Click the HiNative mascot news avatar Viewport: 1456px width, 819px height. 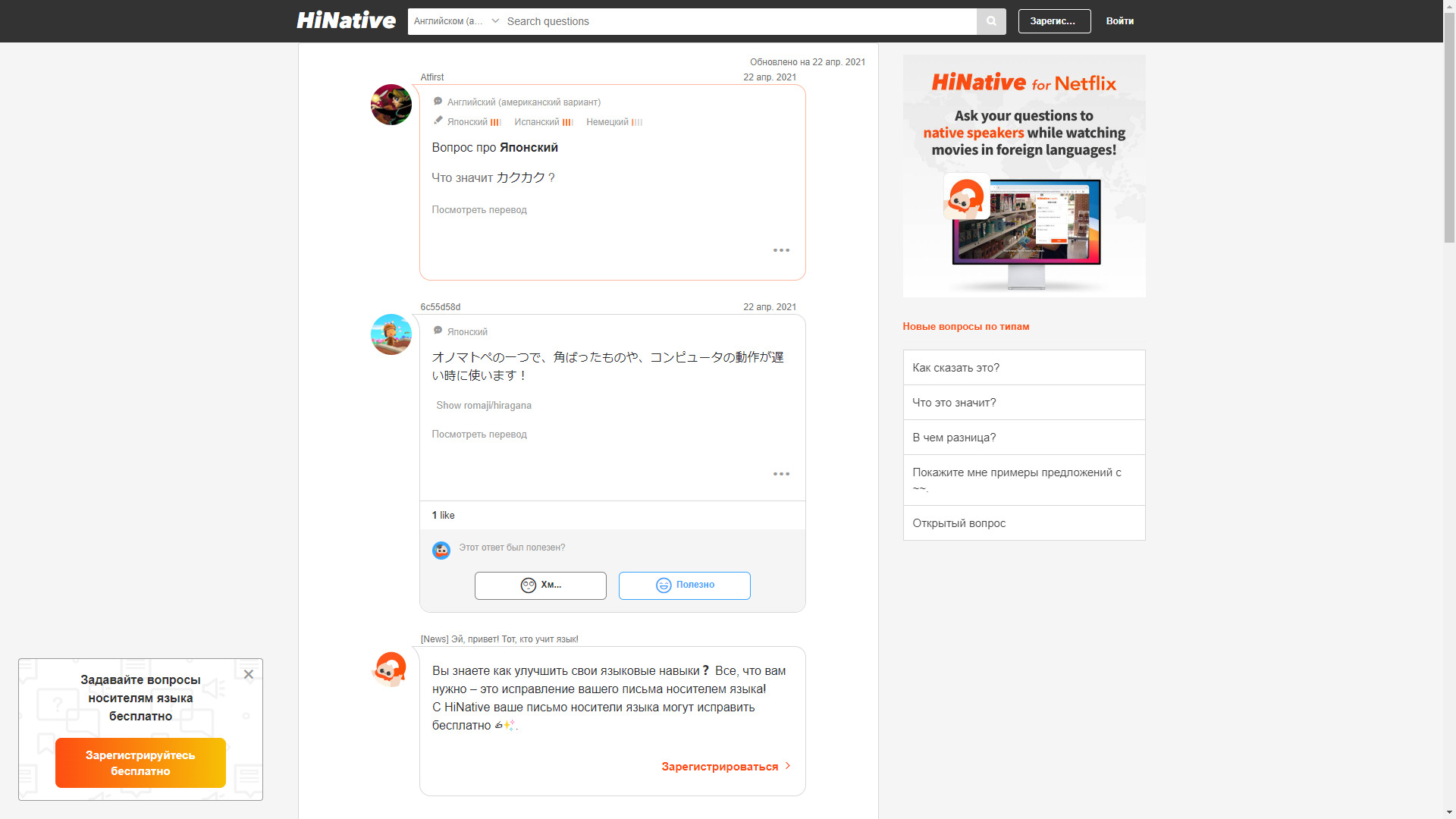click(x=391, y=670)
